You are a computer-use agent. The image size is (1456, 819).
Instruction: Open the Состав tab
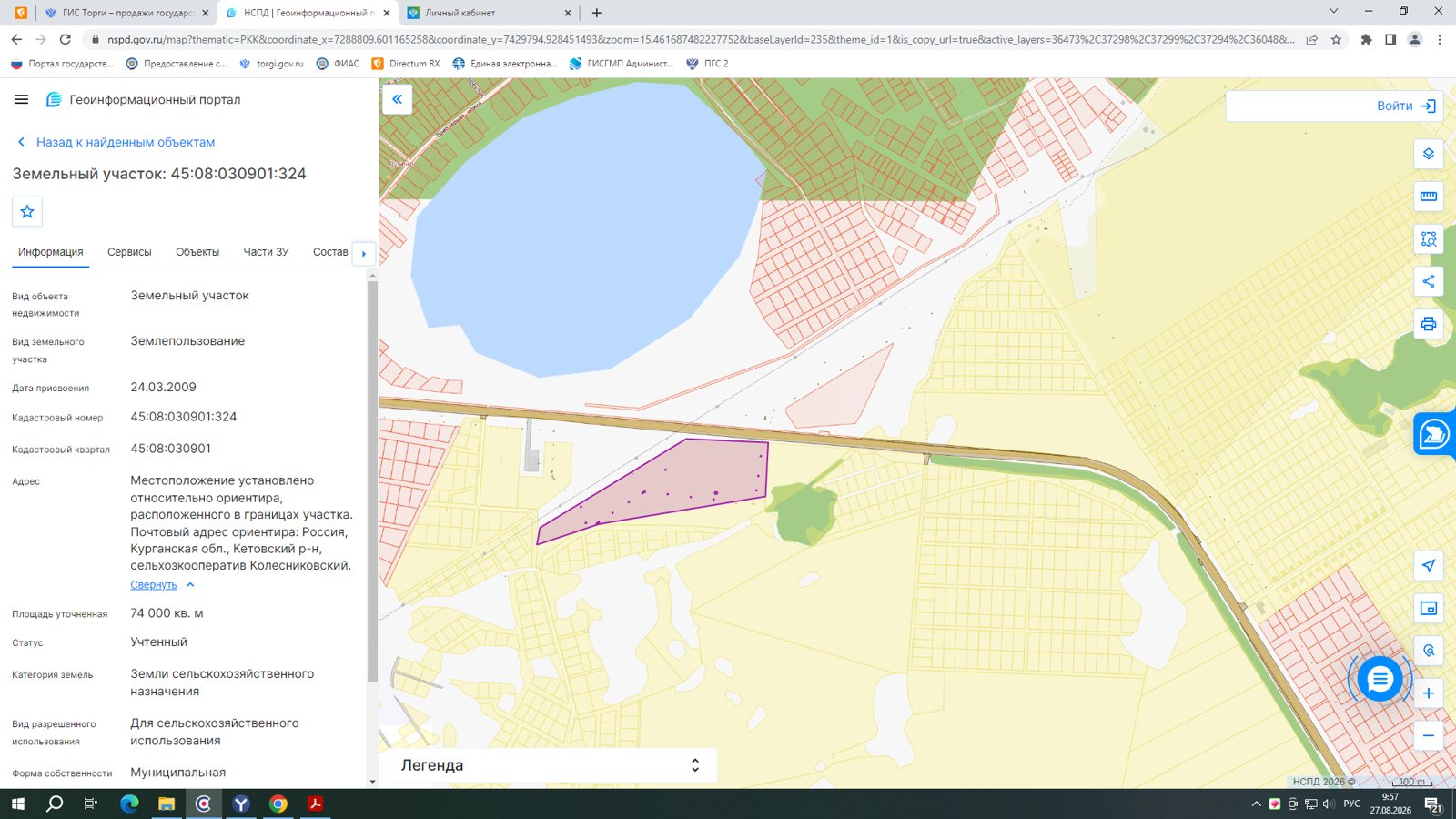coord(330,252)
